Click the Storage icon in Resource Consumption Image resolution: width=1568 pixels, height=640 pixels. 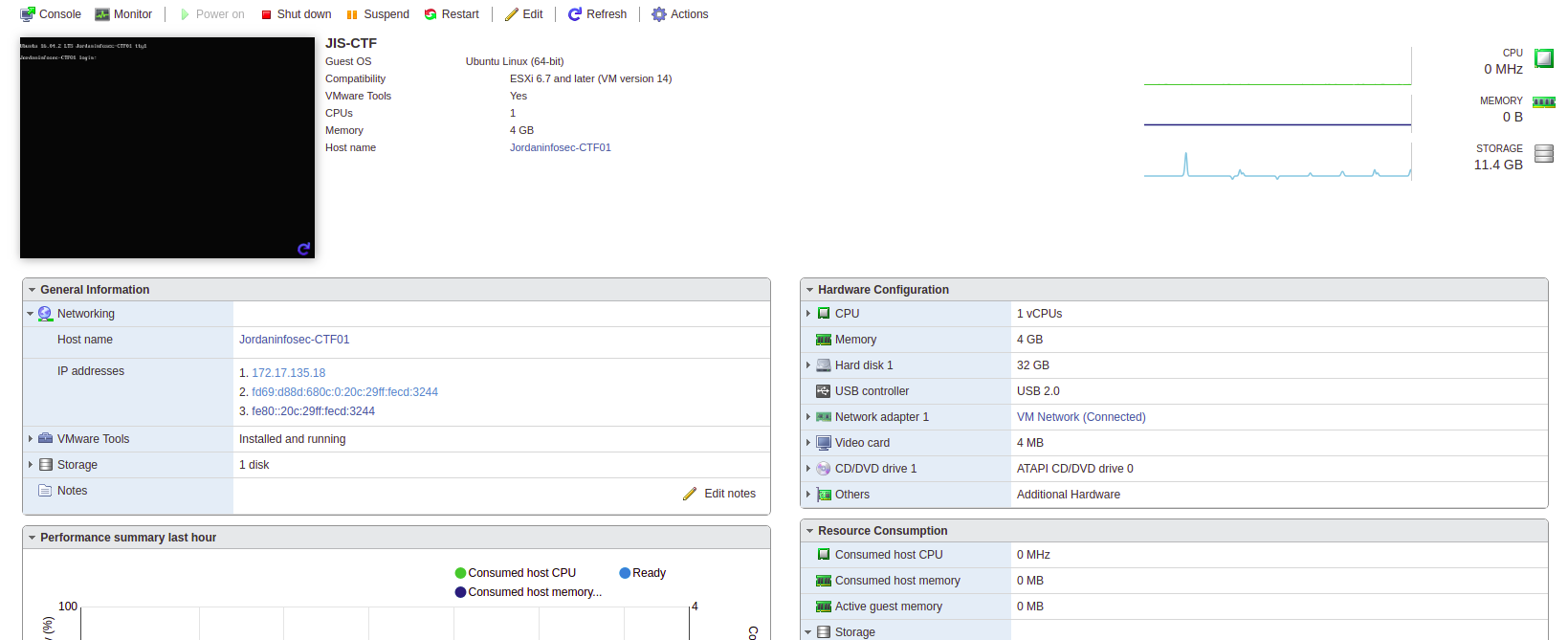[x=824, y=632]
